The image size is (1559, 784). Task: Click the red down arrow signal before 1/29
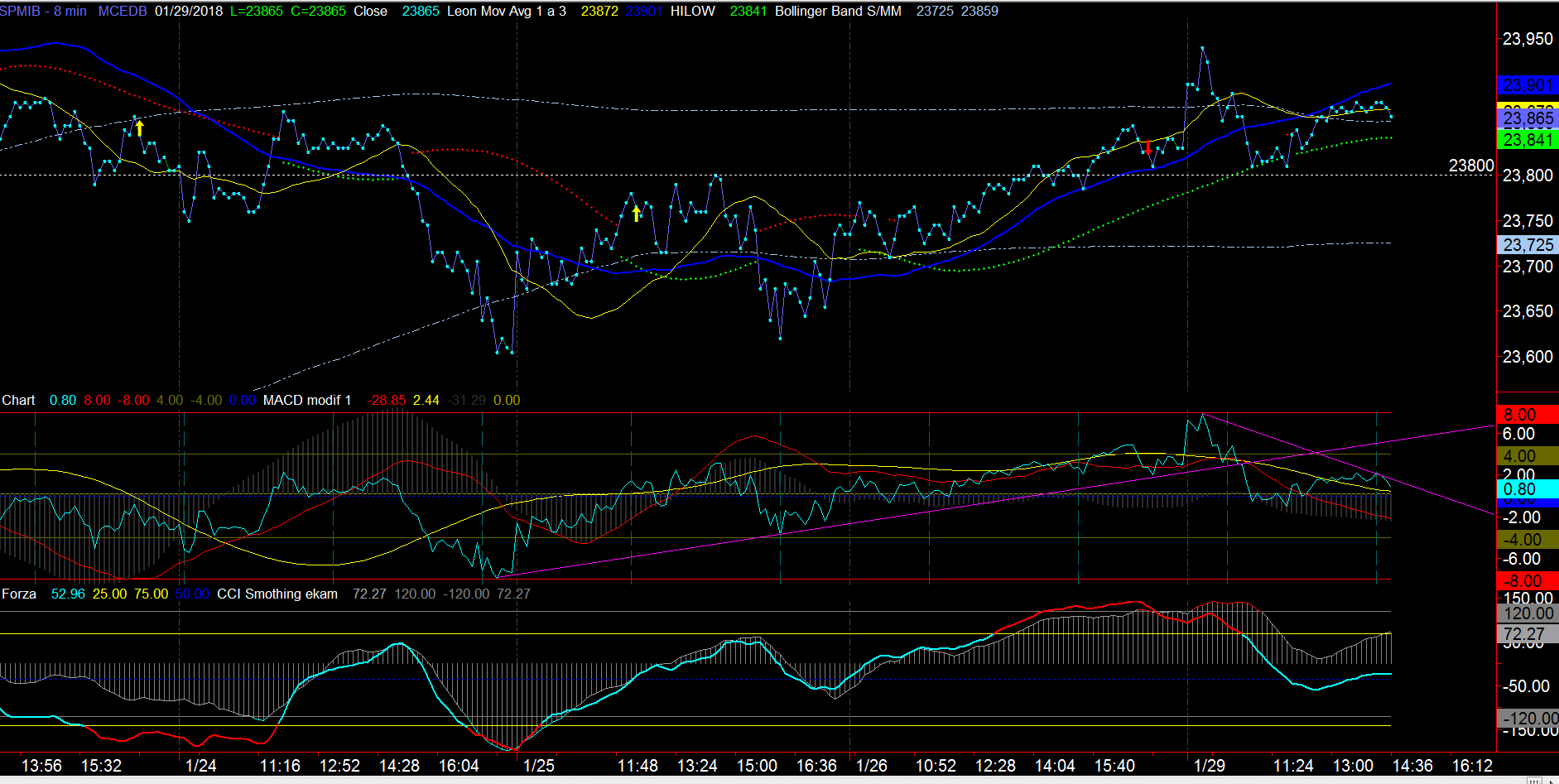click(1148, 148)
